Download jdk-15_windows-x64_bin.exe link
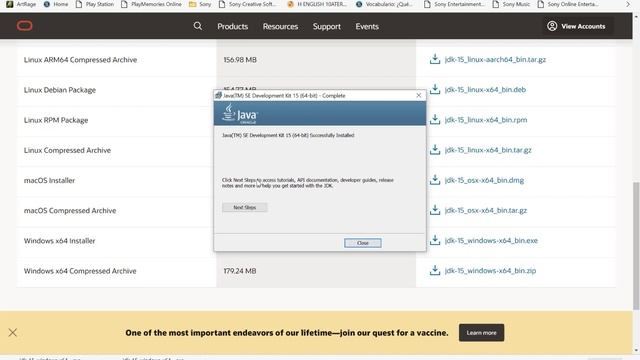Screen dimensions: 640x360 pos(491,241)
